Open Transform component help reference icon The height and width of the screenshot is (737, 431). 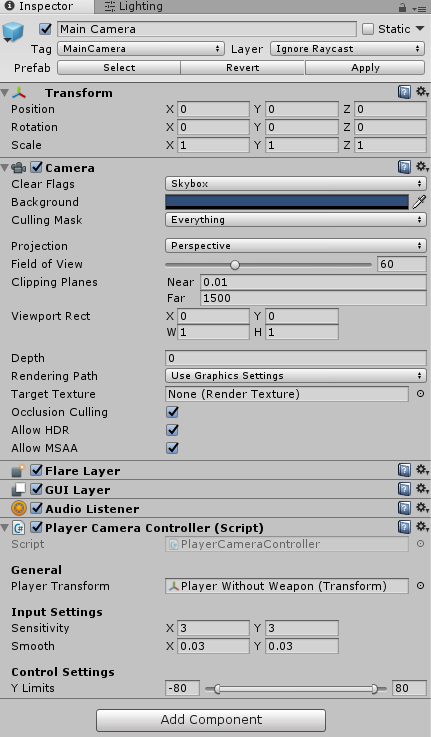pos(404,92)
